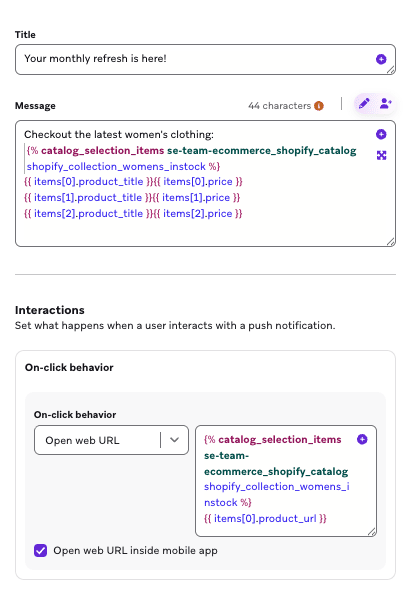Click inside the Message text area
Image resolution: width=414 pixels, height=592 pixels.
click(205, 183)
